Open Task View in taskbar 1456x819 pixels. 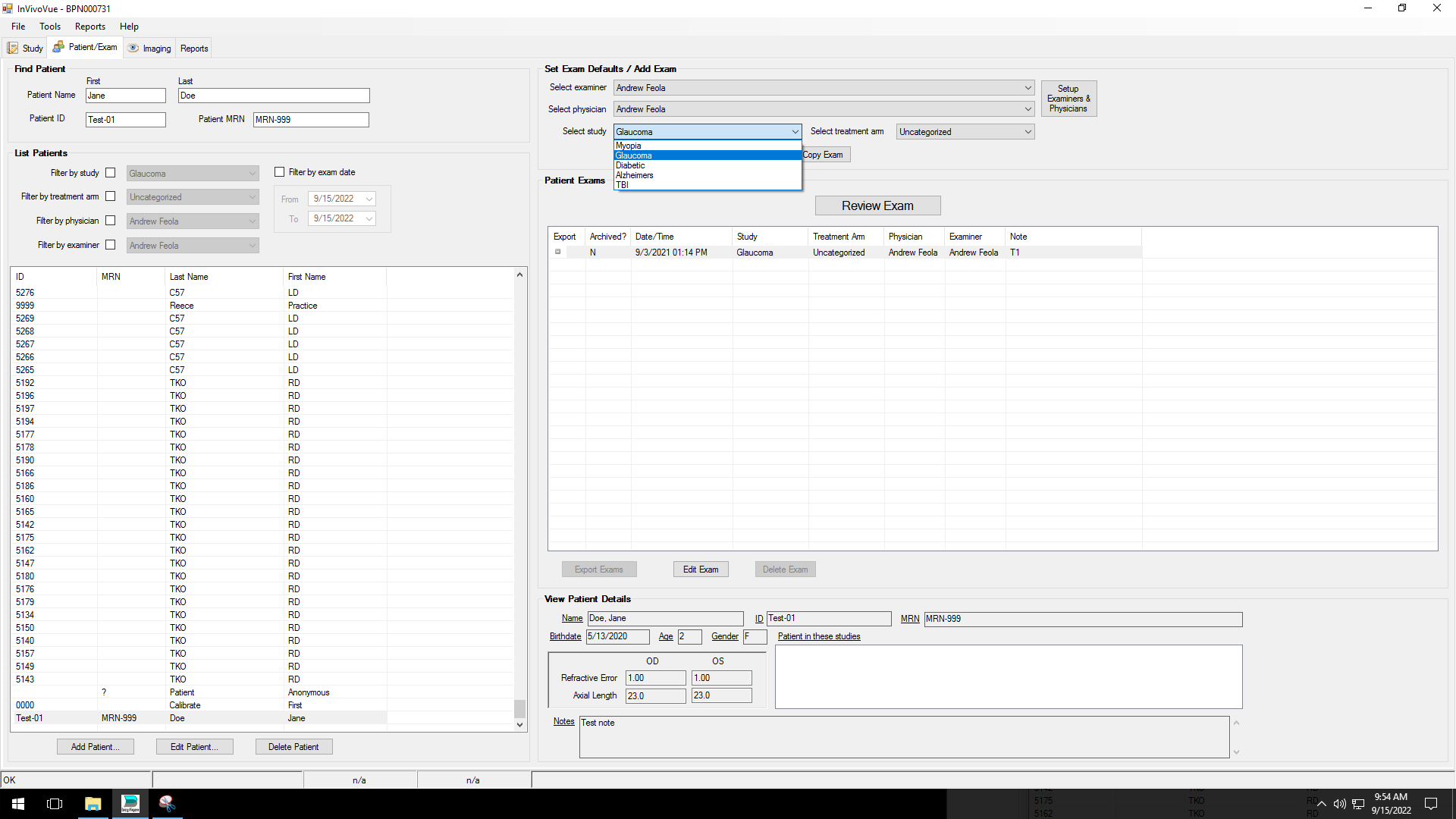55,804
